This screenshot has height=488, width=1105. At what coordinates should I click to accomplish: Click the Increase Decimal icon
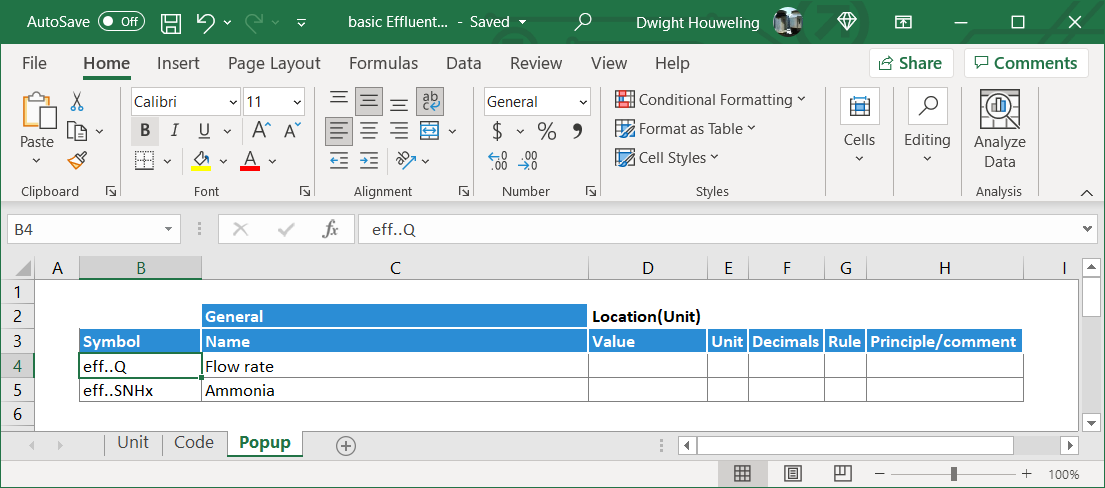tap(497, 160)
